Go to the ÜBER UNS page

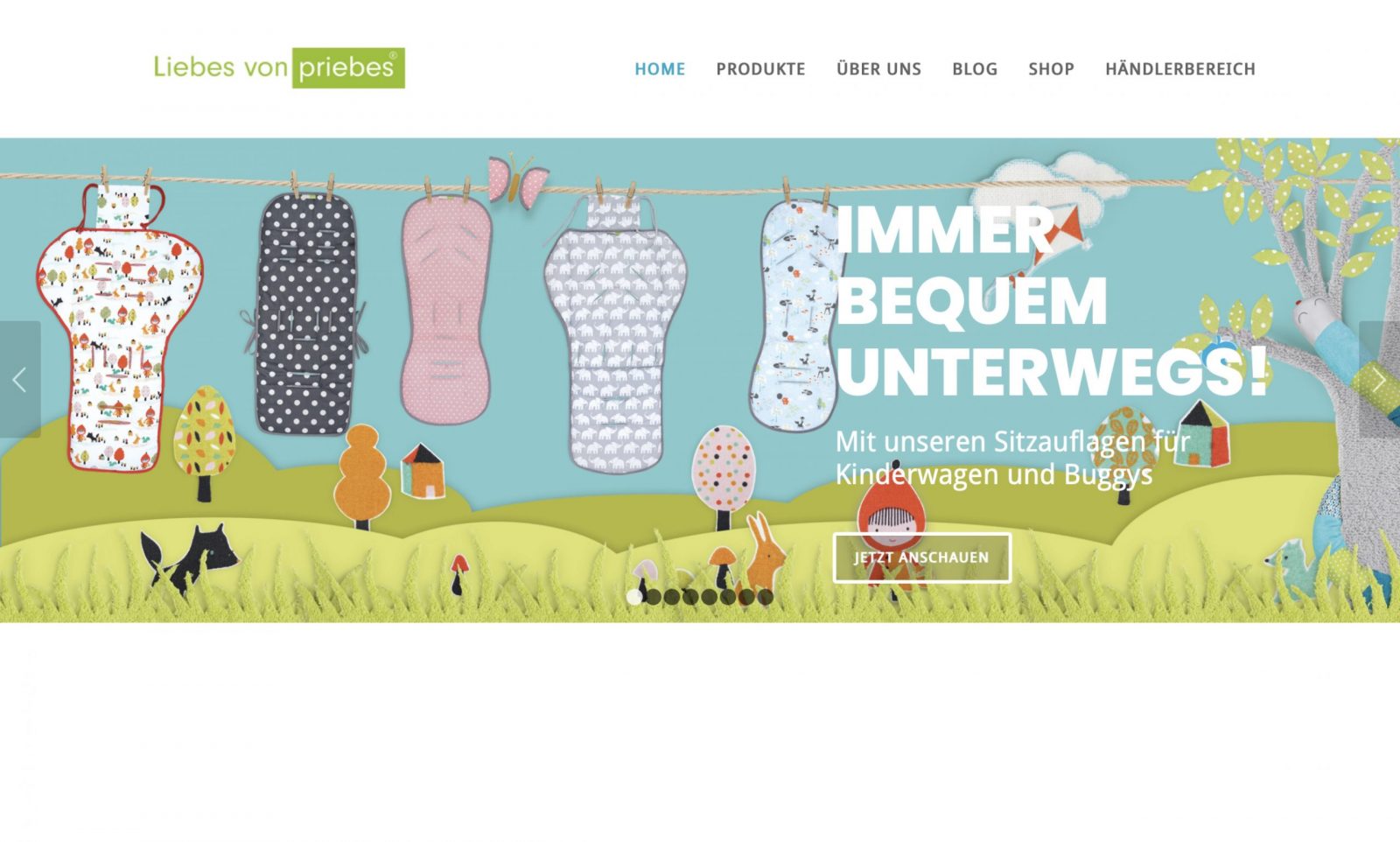pyautogui.click(x=878, y=68)
